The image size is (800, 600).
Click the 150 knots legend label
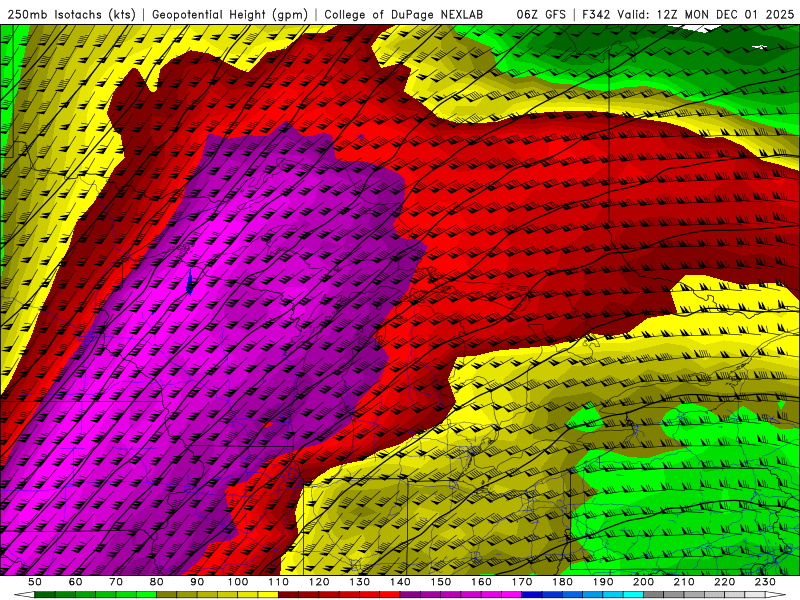click(x=441, y=582)
